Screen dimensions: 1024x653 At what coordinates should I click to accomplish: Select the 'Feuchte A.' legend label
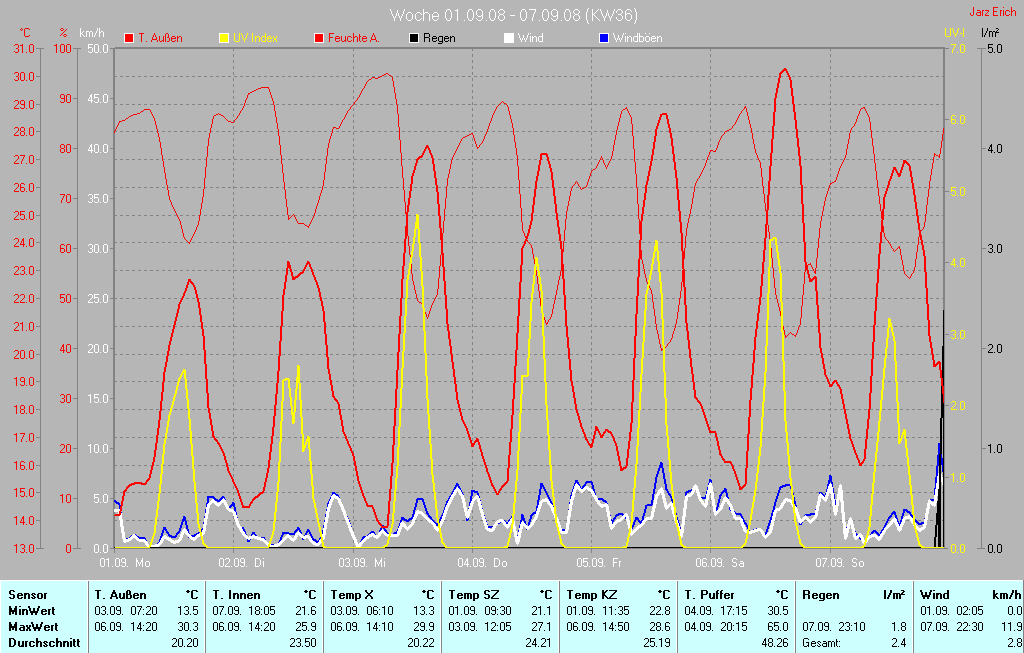coord(353,38)
